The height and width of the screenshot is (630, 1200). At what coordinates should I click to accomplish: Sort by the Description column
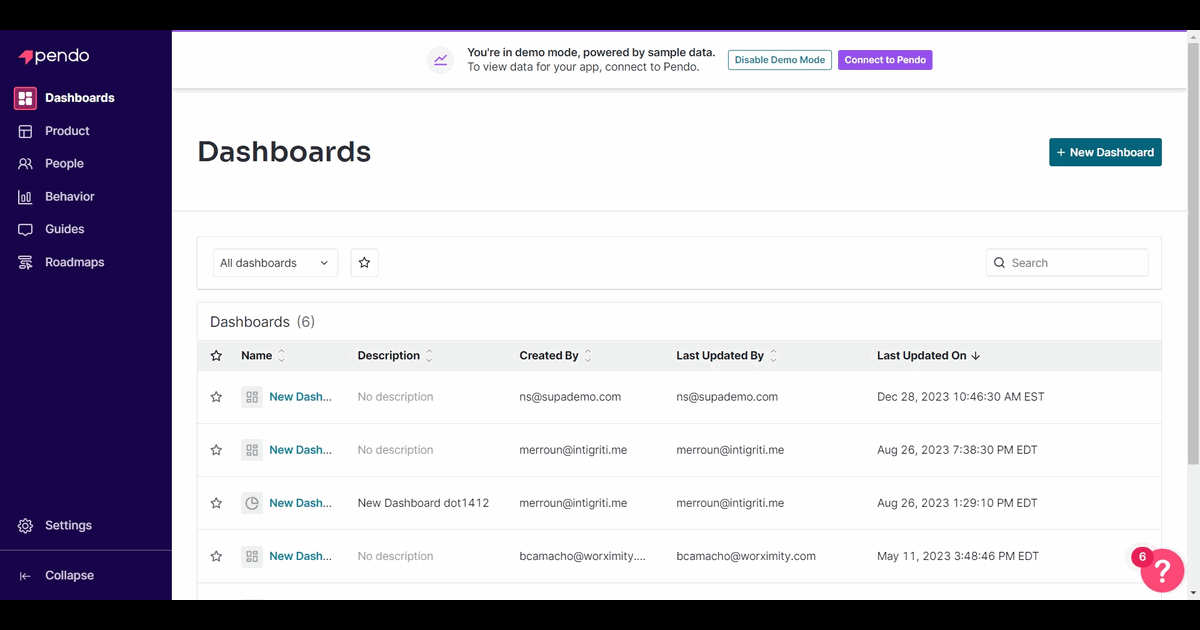click(x=395, y=356)
